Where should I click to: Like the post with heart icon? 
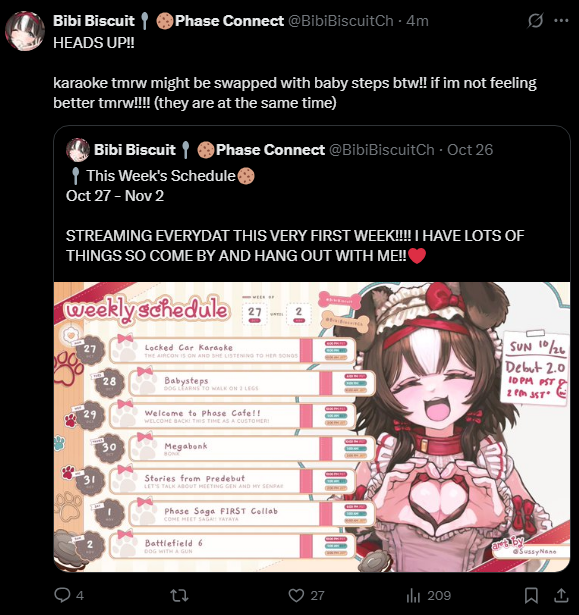coord(296,595)
